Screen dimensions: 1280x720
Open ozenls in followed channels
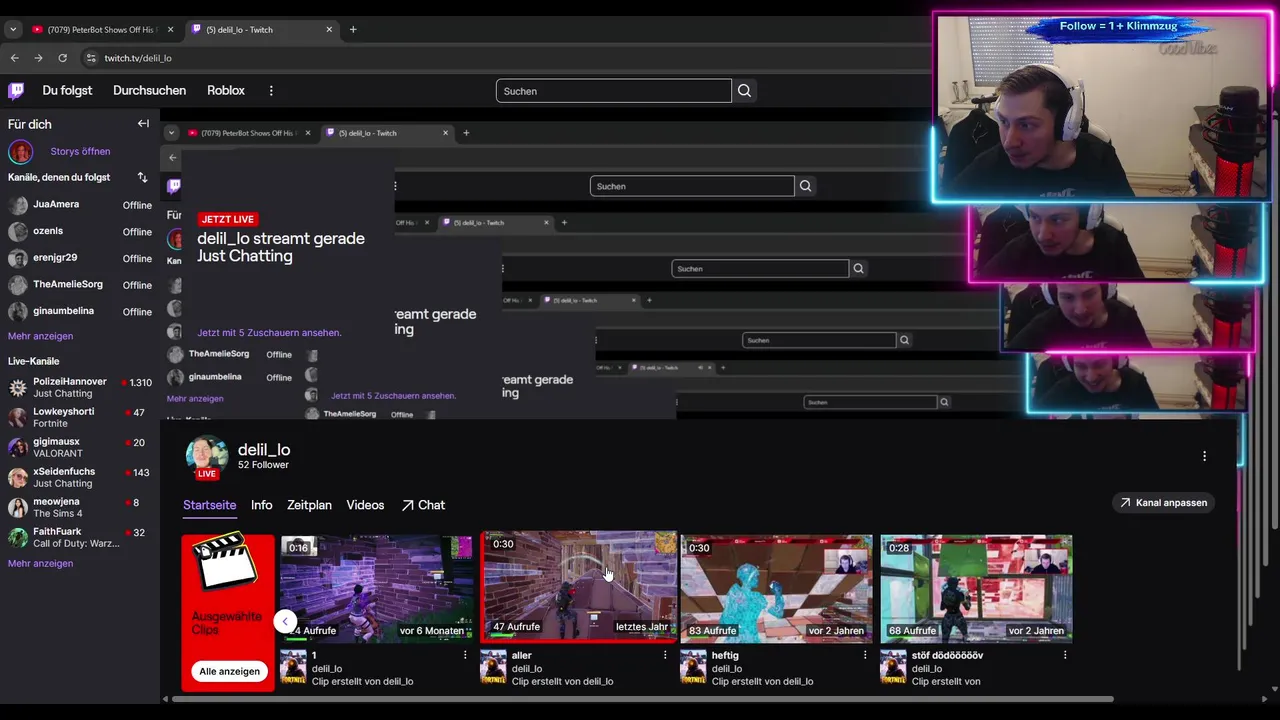[80, 232]
